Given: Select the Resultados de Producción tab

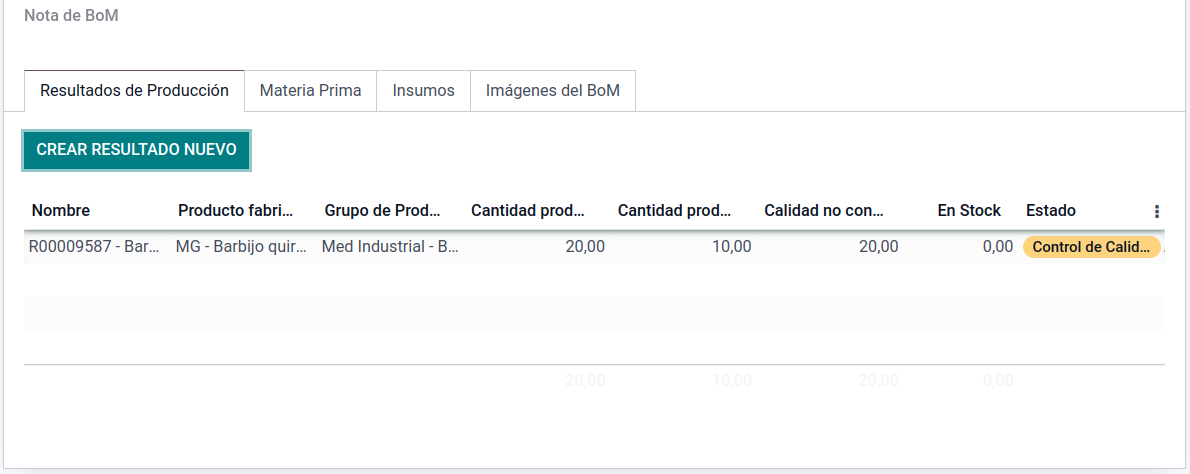Looking at the screenshot, I should pyautogui.click(x=134, y=91).
